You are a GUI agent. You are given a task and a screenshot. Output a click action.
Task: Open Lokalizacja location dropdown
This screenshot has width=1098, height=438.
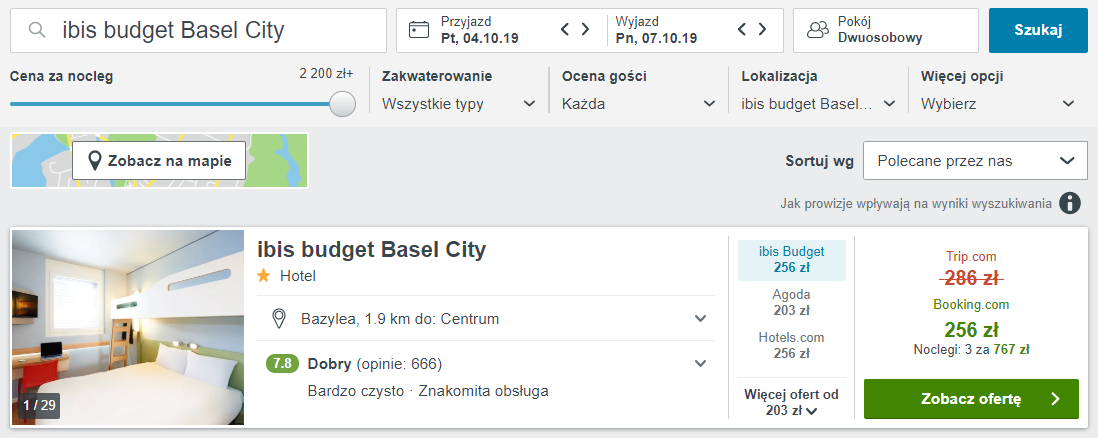tap(819, 104)
